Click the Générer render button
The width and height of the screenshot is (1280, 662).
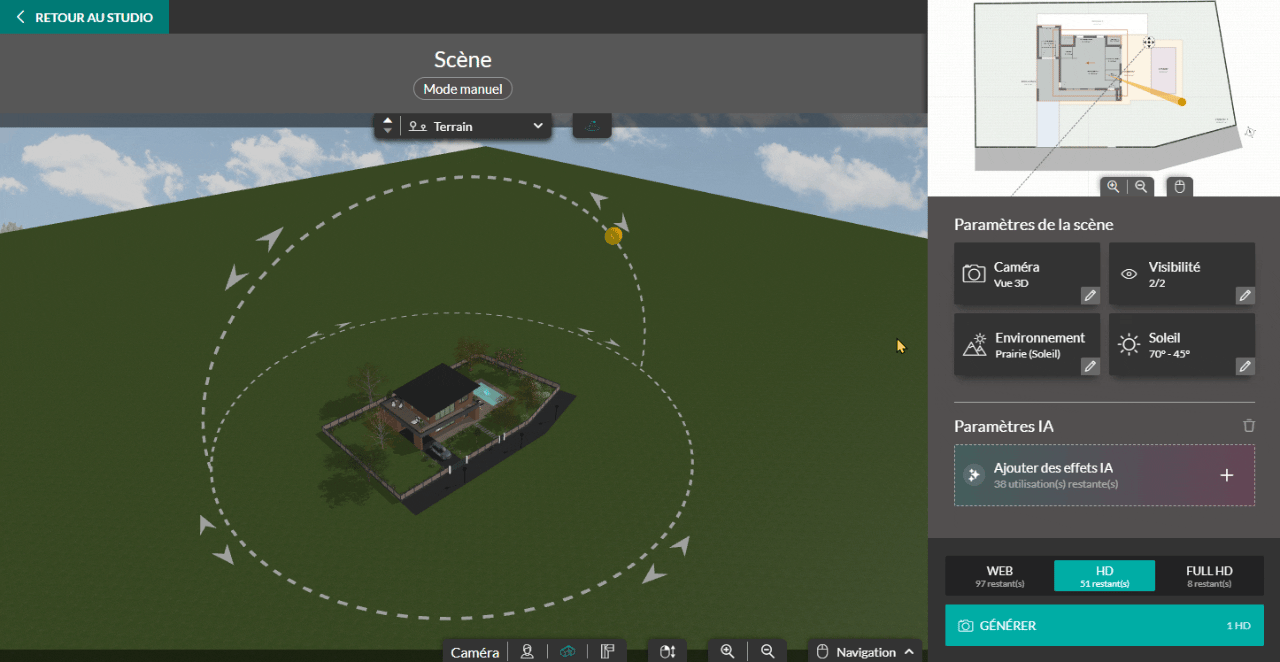pos(1104,625)
